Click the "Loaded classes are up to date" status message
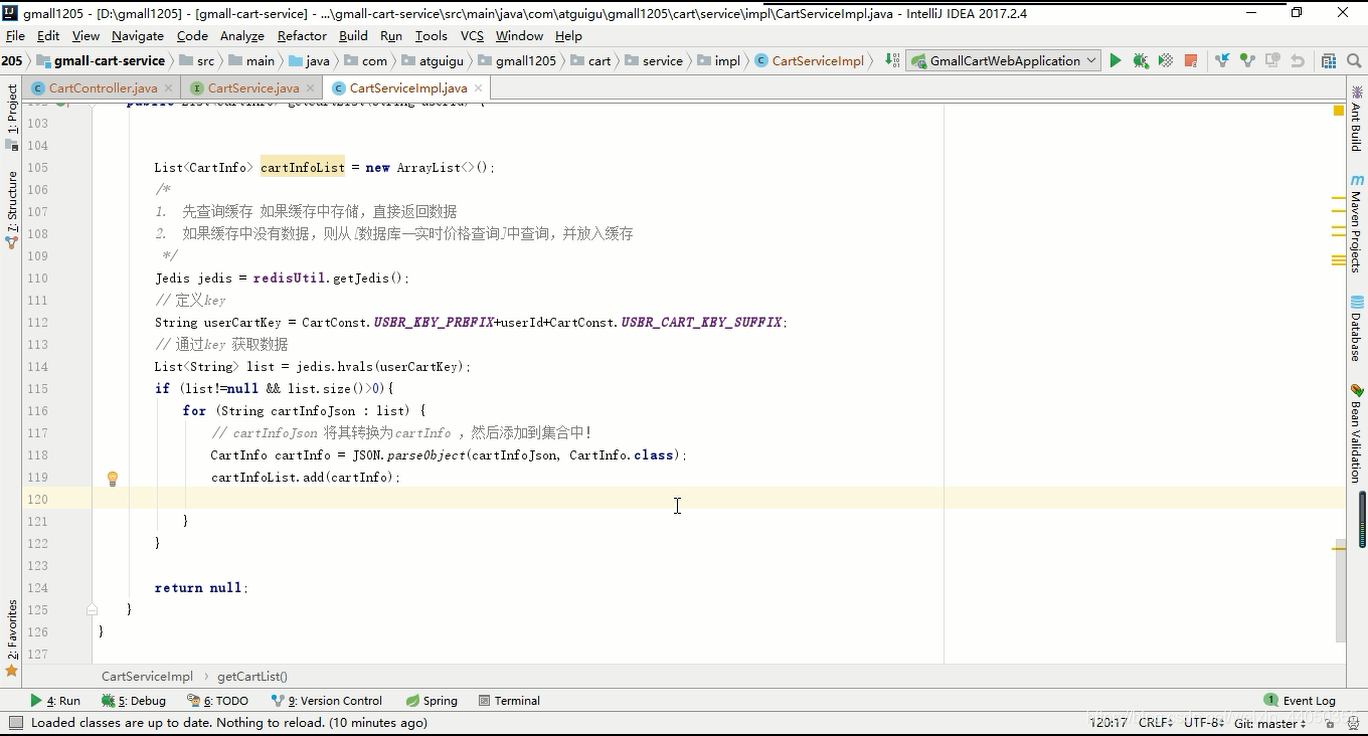The width and height of the screenshot is (1368, 736). pos(229,723)
